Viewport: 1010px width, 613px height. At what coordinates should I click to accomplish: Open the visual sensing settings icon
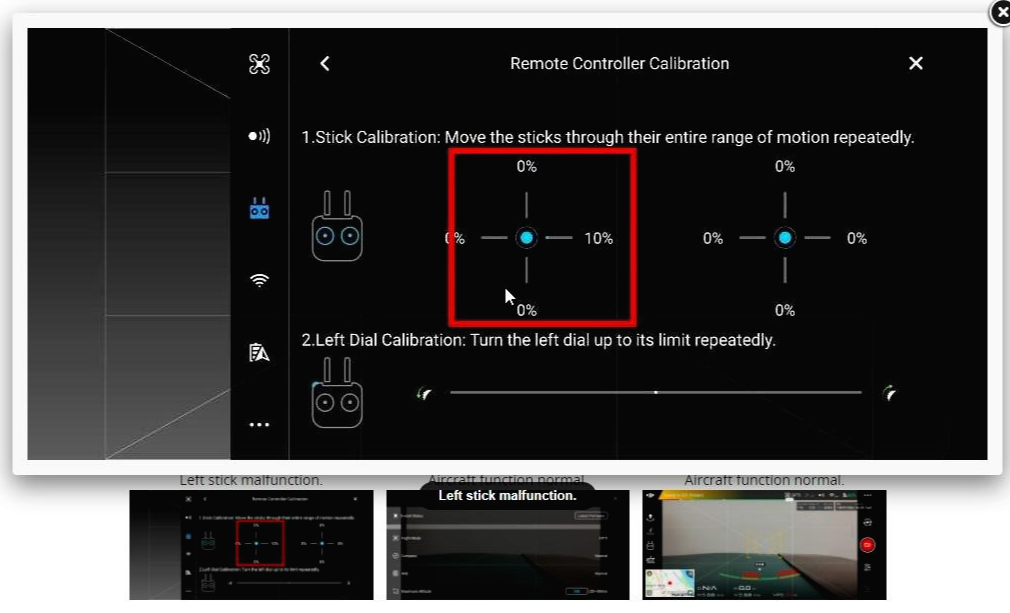coord(259,136)
